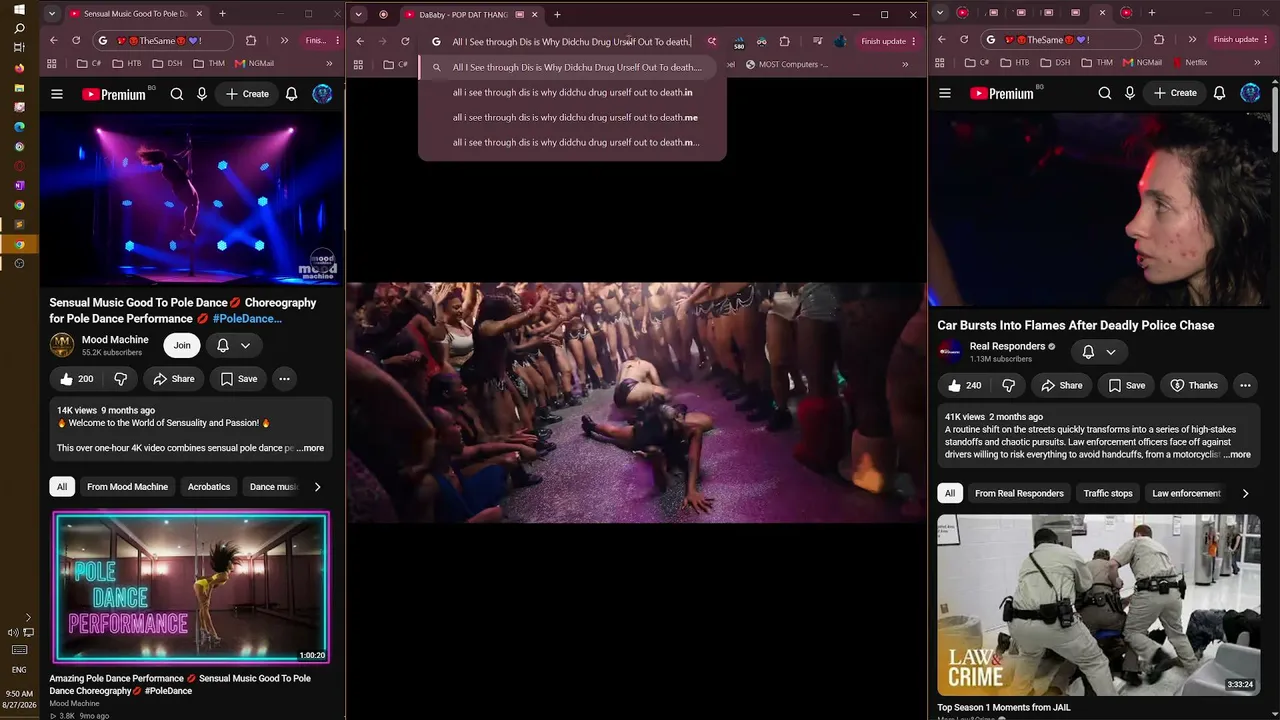Screen dimensions: 1280x720
Task: Select the From Real Responders filter chip
Action: click(1019, 493)
